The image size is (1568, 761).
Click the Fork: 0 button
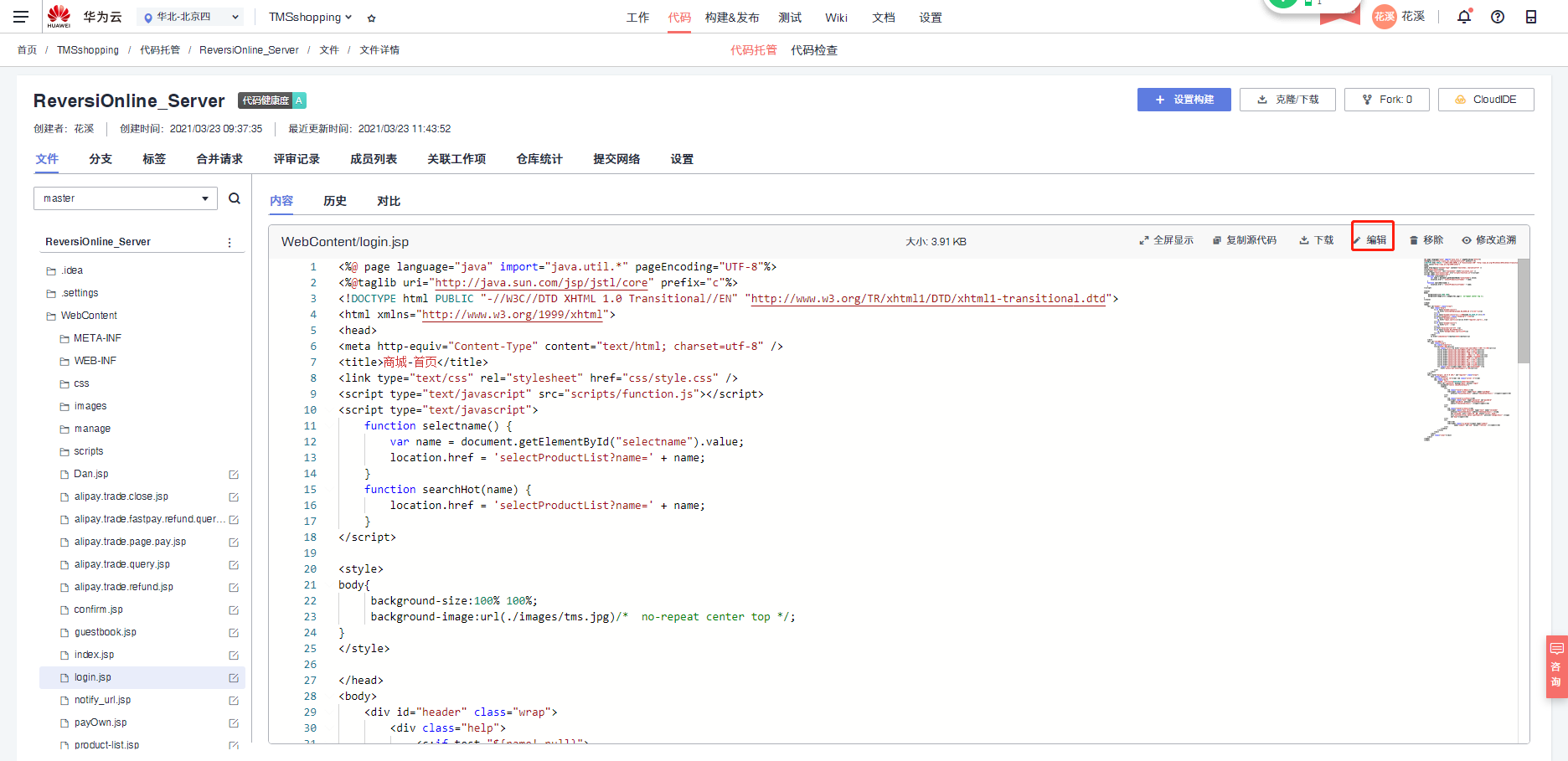[x=1387, y=100]
